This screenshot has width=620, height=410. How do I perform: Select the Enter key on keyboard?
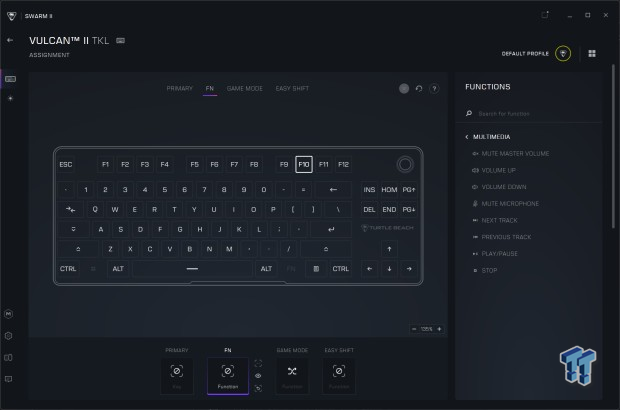(331, 229)
